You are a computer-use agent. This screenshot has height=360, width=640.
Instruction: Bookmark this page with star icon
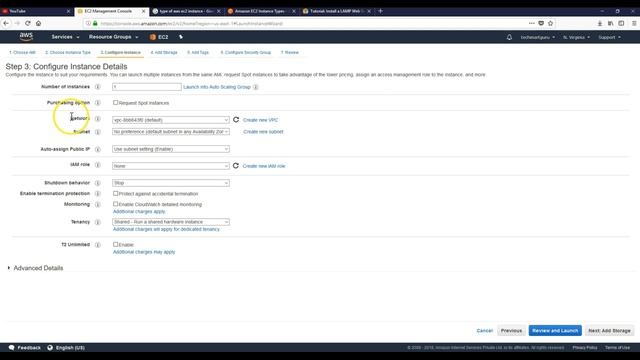pos(550,23)
